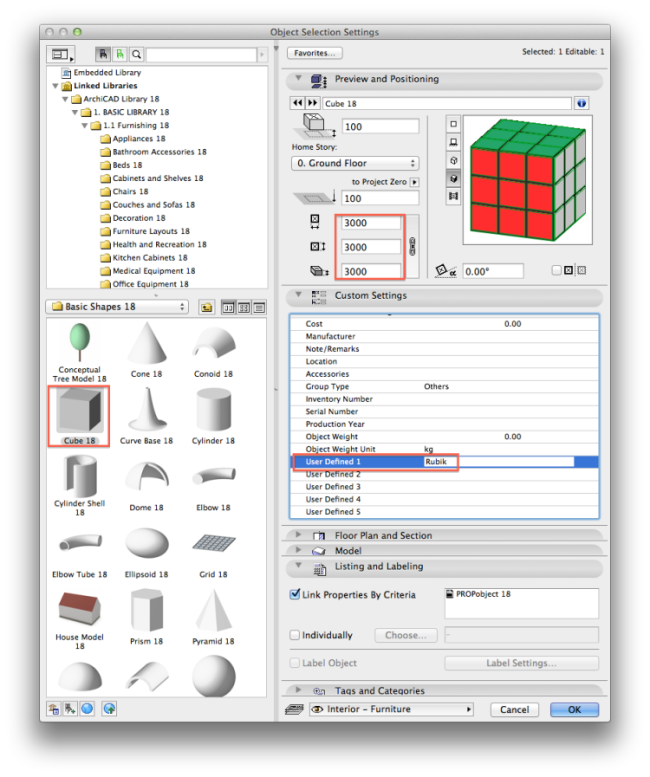
Task: Collapse the Preview and Positioning panel
Action: pos(298,78)
